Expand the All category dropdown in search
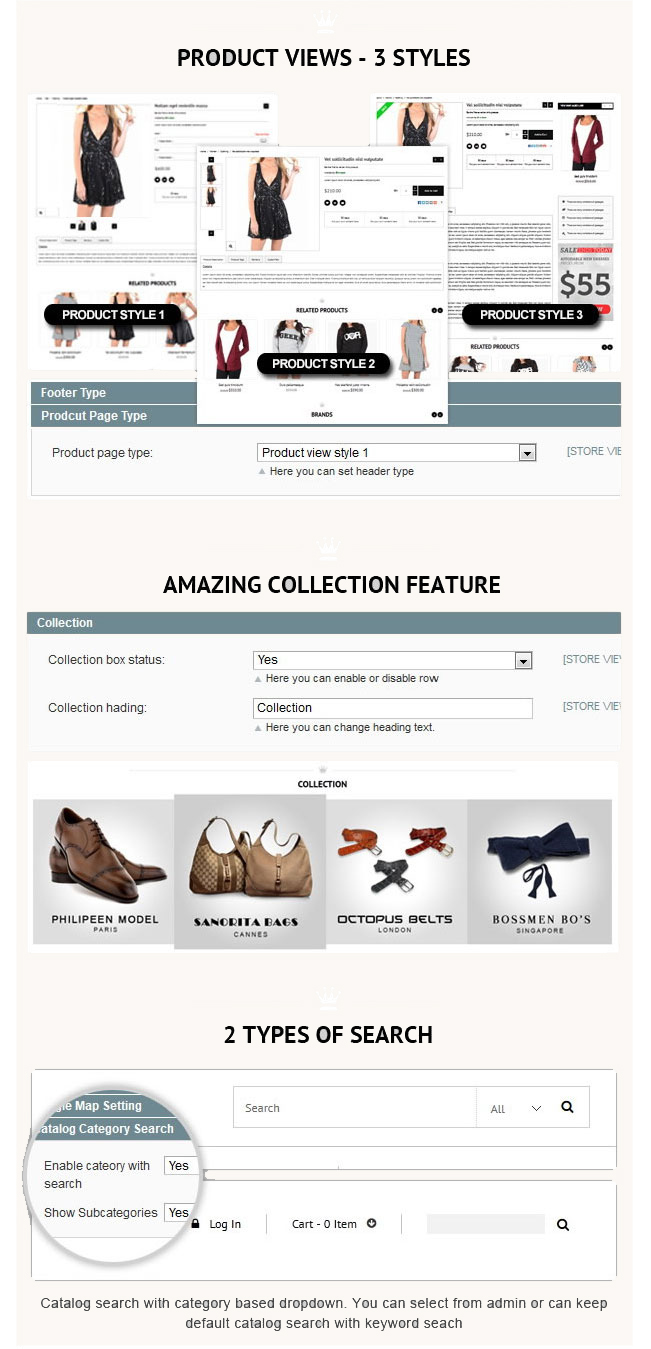This screenshot has height=1349, width=651. click(516, 1108)
